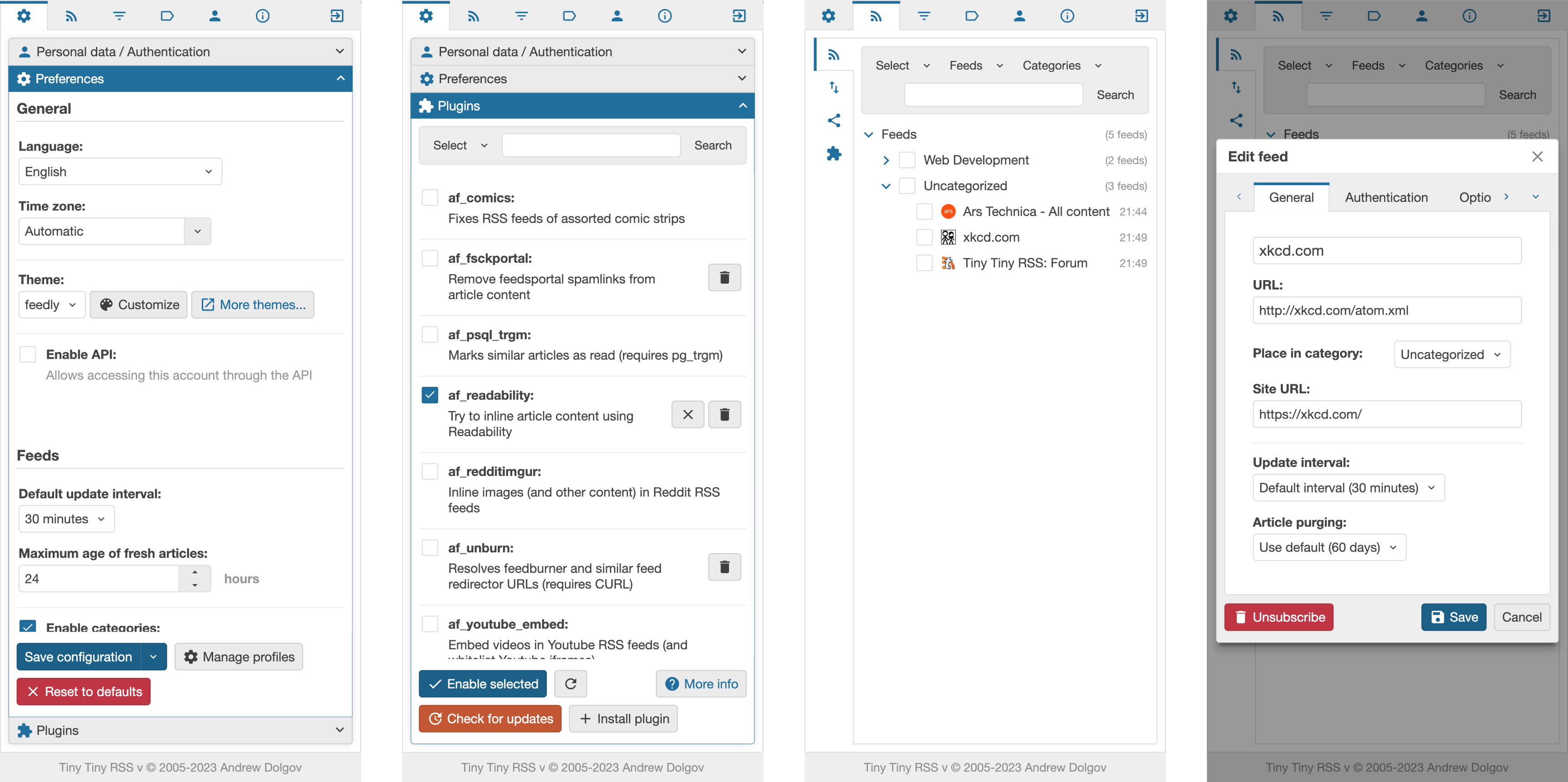Check the Tiny Tiny RSS: Forum checkbox

(924, 263)
